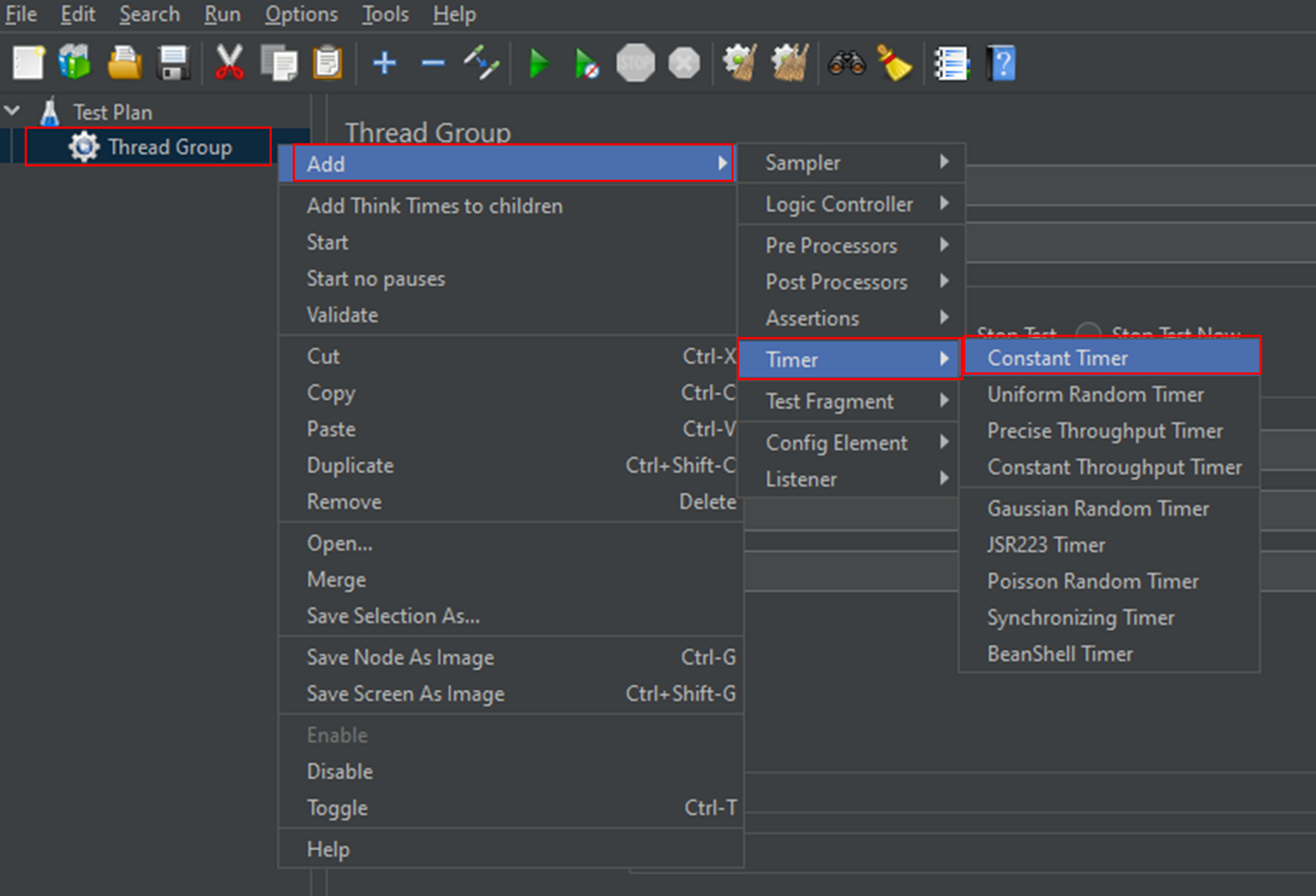Select Thread Group node in tree
1316x896 pixels.
tap(169, 147)
